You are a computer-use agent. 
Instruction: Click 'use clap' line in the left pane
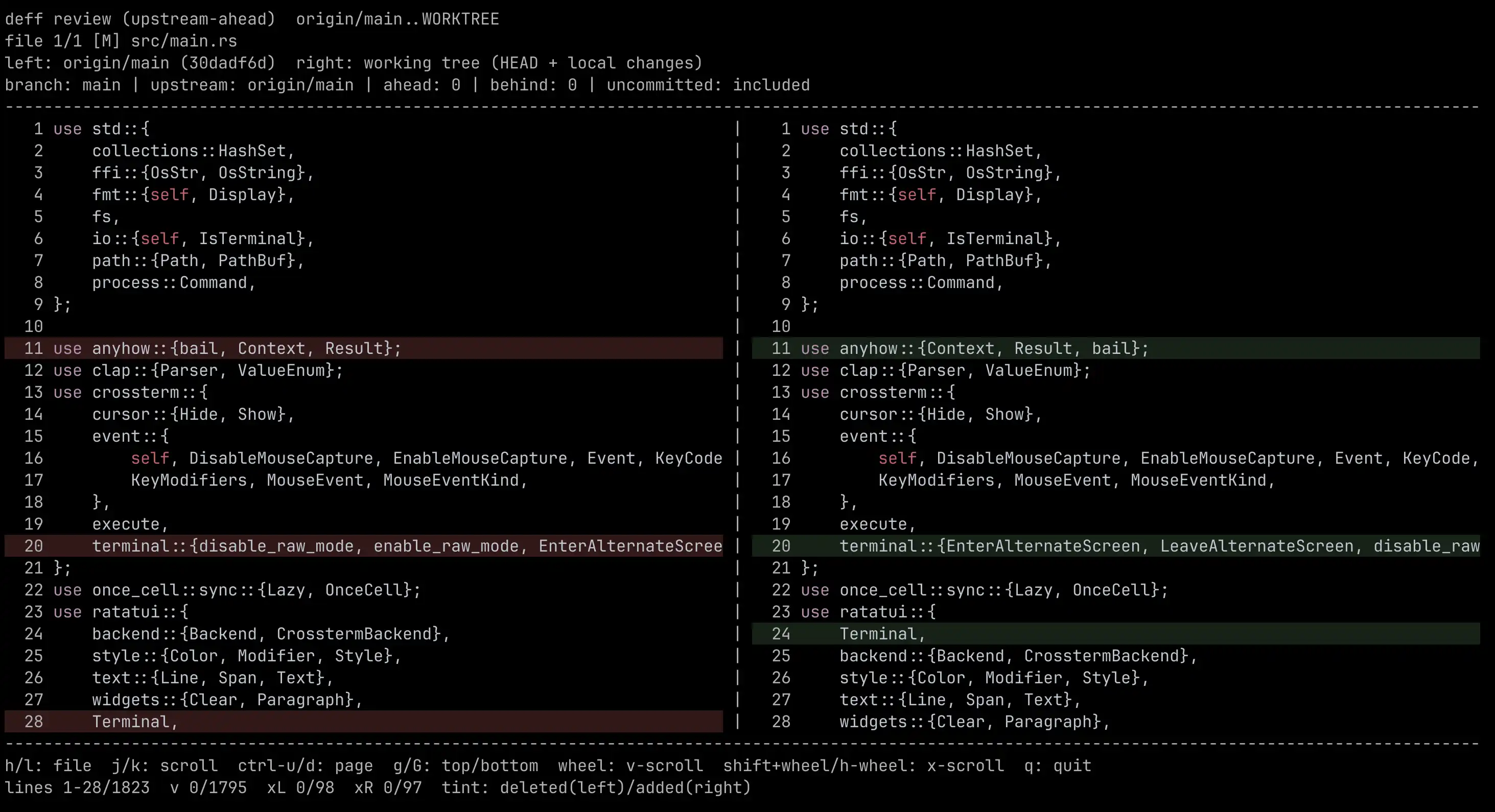(x=197, y=371)
